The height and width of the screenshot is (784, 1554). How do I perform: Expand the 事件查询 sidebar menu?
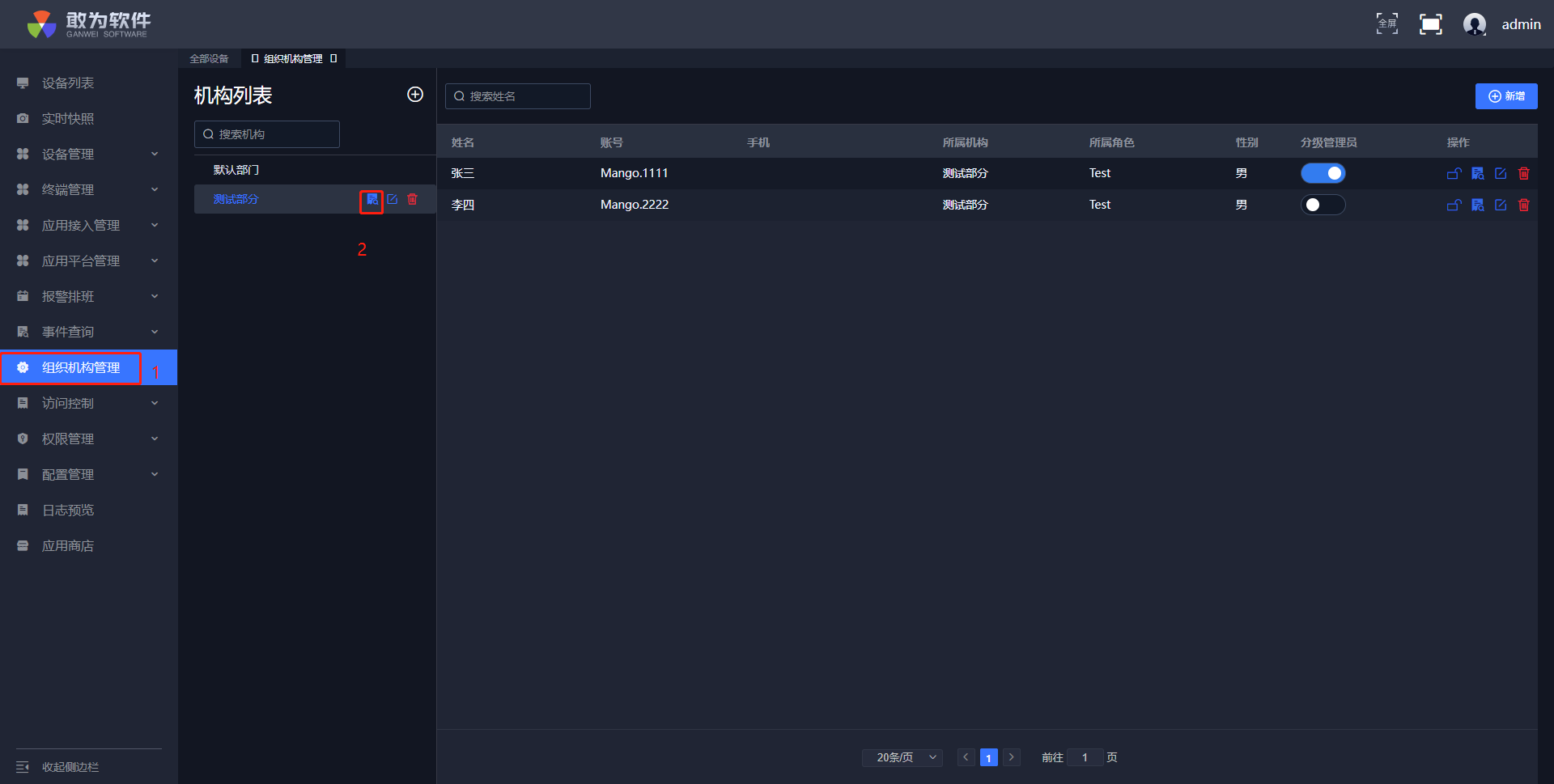(x=89, y=332)
